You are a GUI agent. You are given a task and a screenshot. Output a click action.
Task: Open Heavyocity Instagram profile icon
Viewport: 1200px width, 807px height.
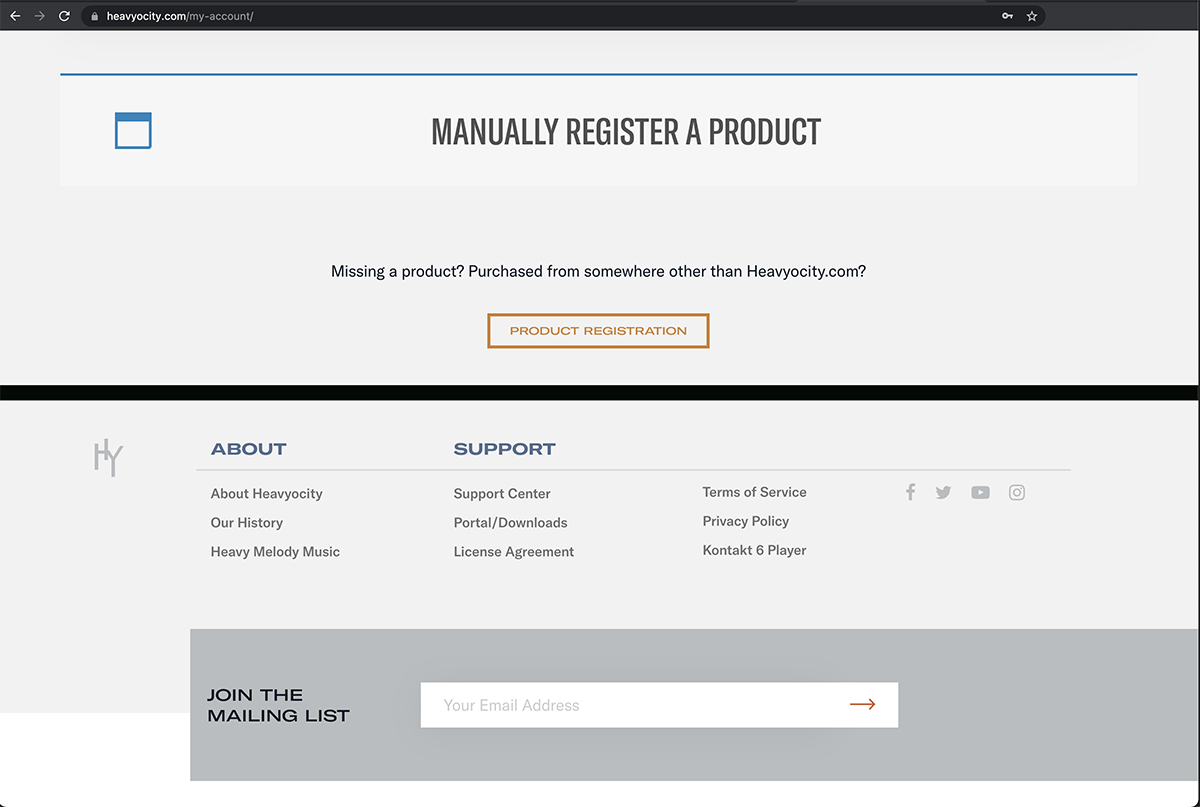tap(1017, 492)
